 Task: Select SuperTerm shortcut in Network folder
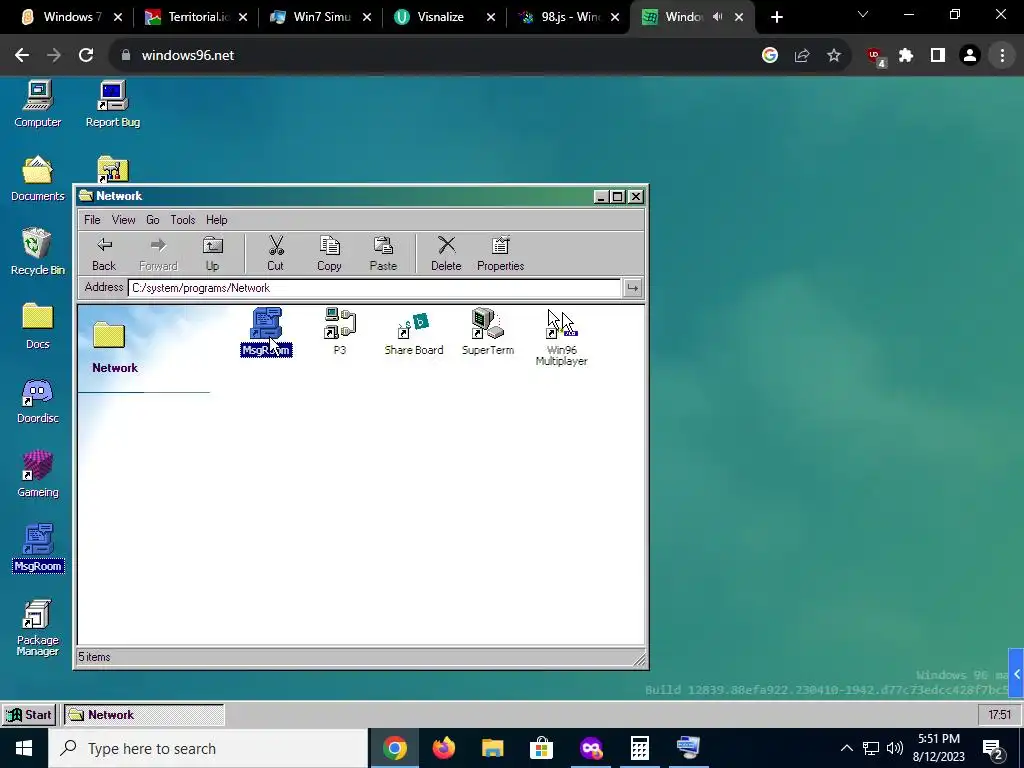487,332
